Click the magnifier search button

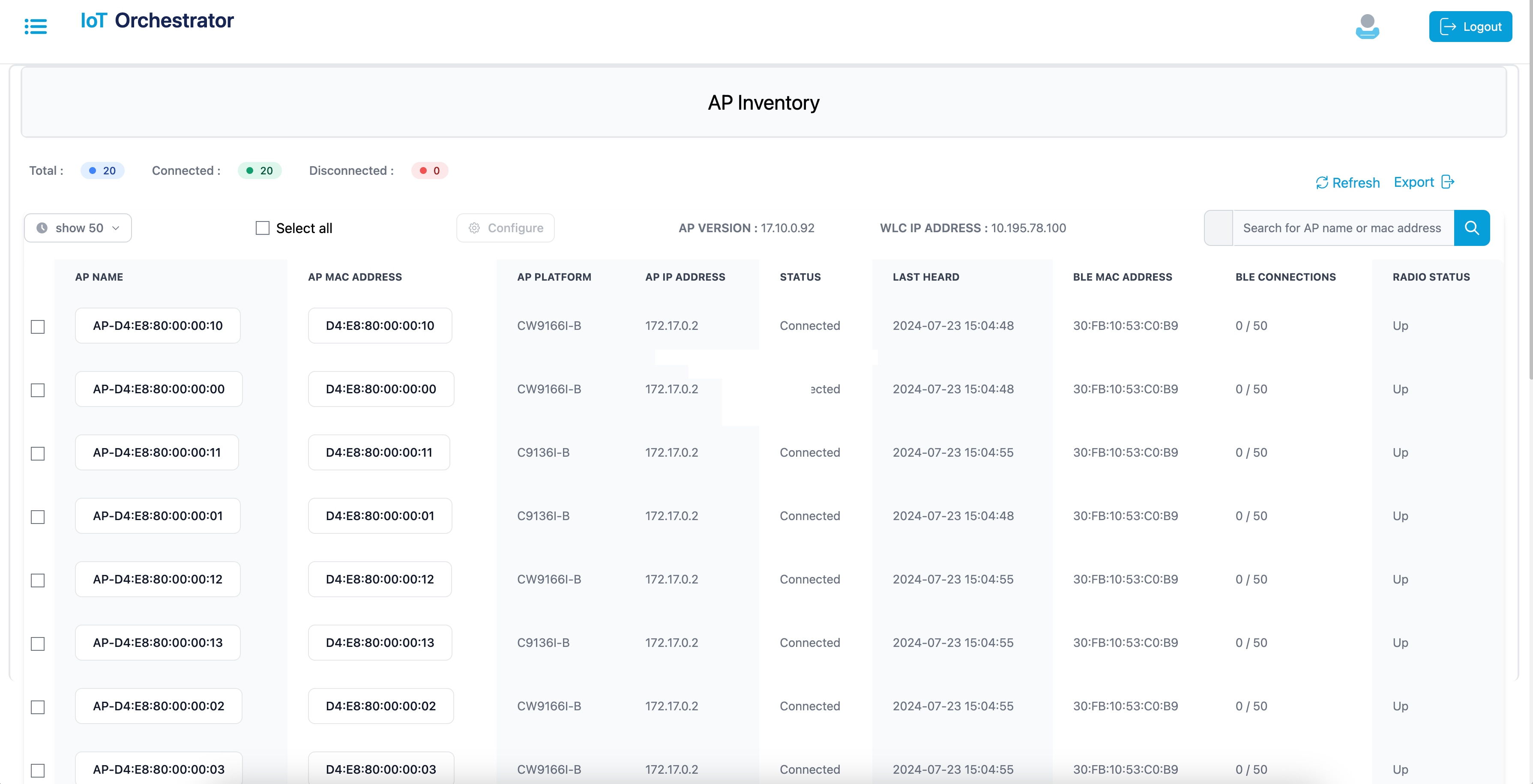pos(1471,228)
